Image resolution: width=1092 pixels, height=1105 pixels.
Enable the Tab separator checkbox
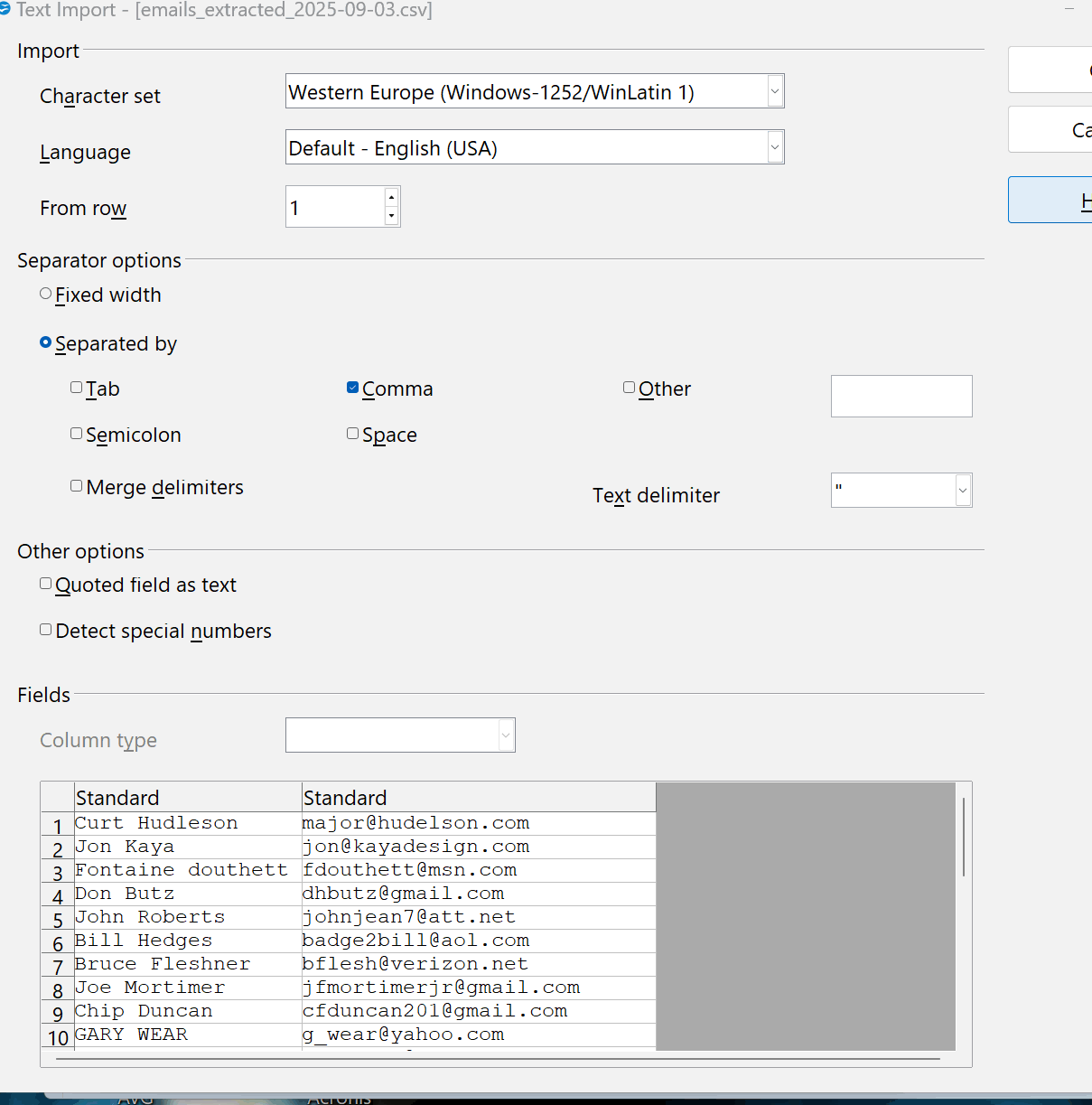tap(77, 388)
